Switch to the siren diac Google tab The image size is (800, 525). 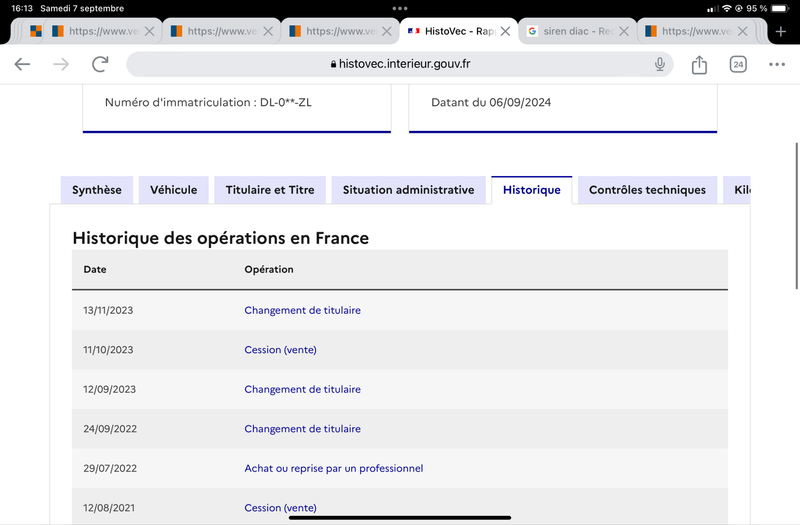(572, 32)
